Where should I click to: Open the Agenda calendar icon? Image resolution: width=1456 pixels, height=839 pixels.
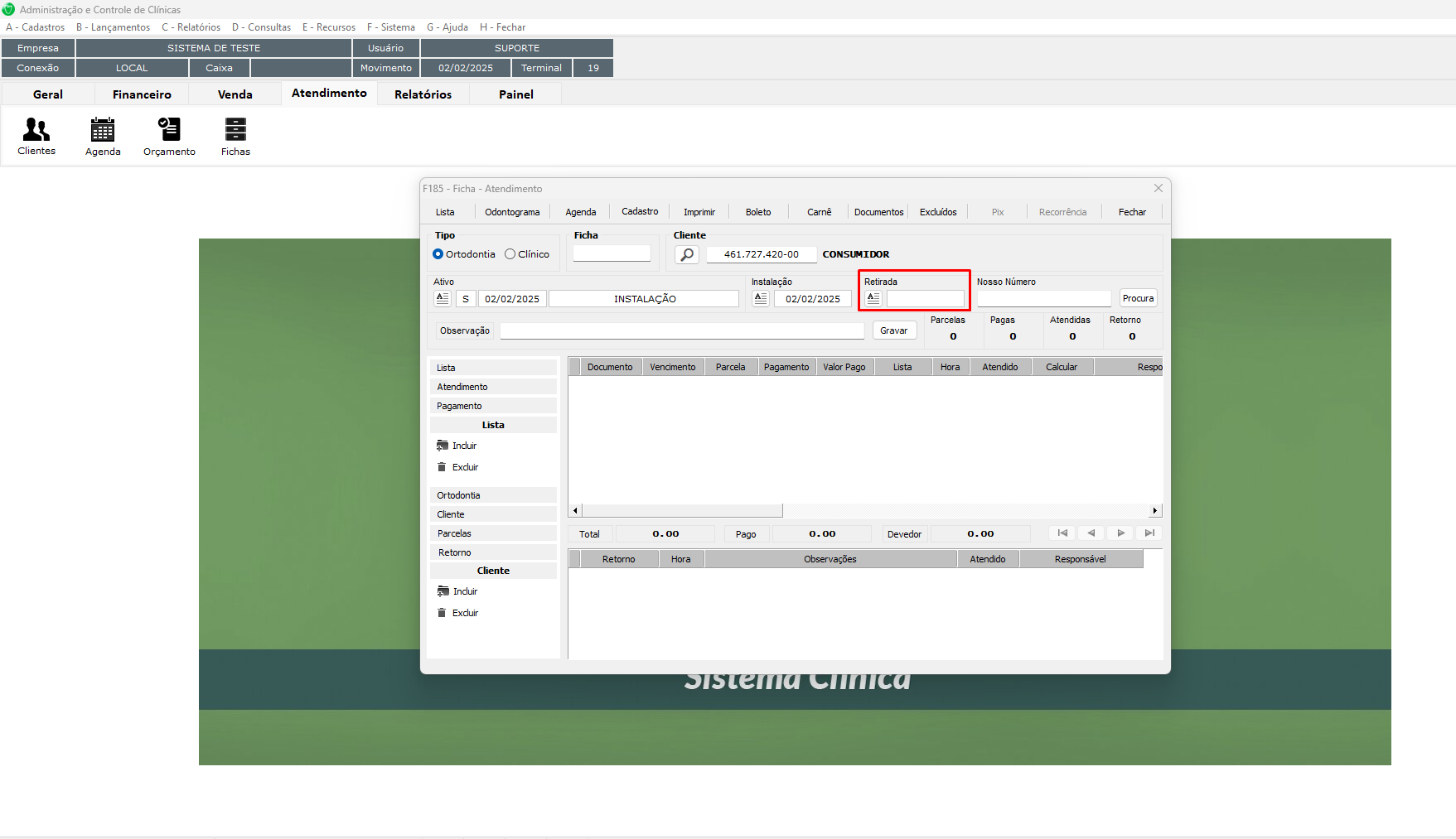click(103, 137)
